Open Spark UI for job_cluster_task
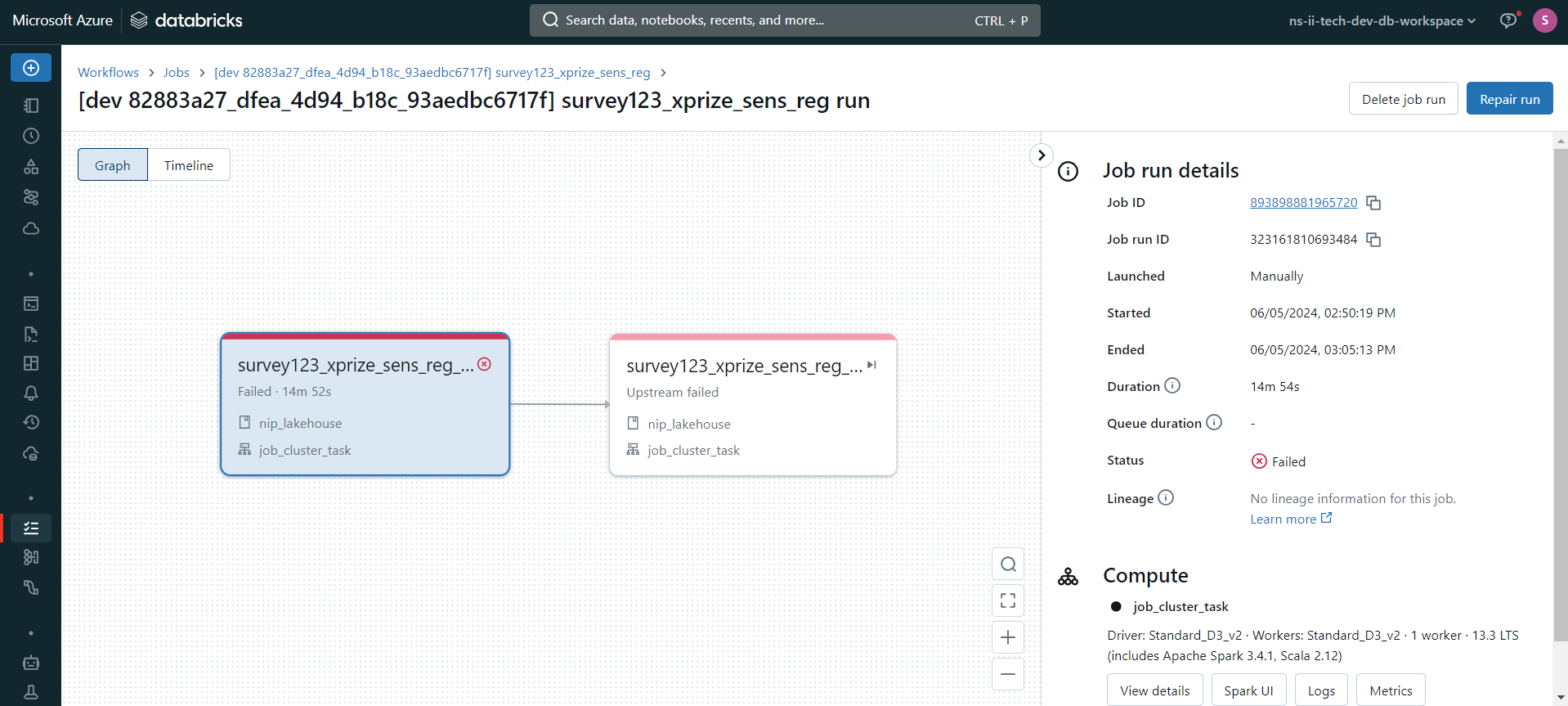1568x706 pixels. [1248, 690]
